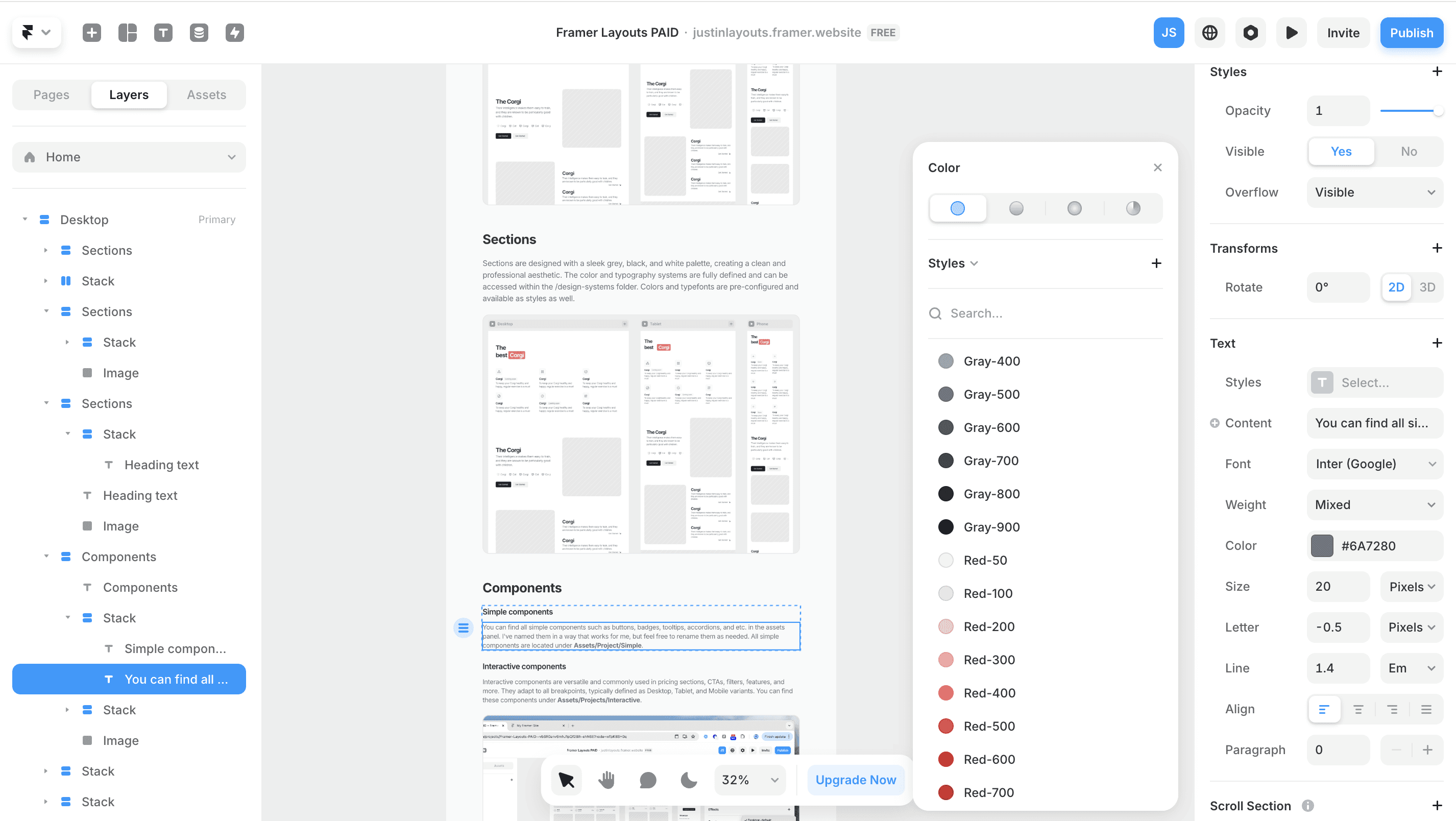This screenshot has height=821, width=1456.
Task: Open the zoom percentage 32% dropdown
Action: point(750,780)
